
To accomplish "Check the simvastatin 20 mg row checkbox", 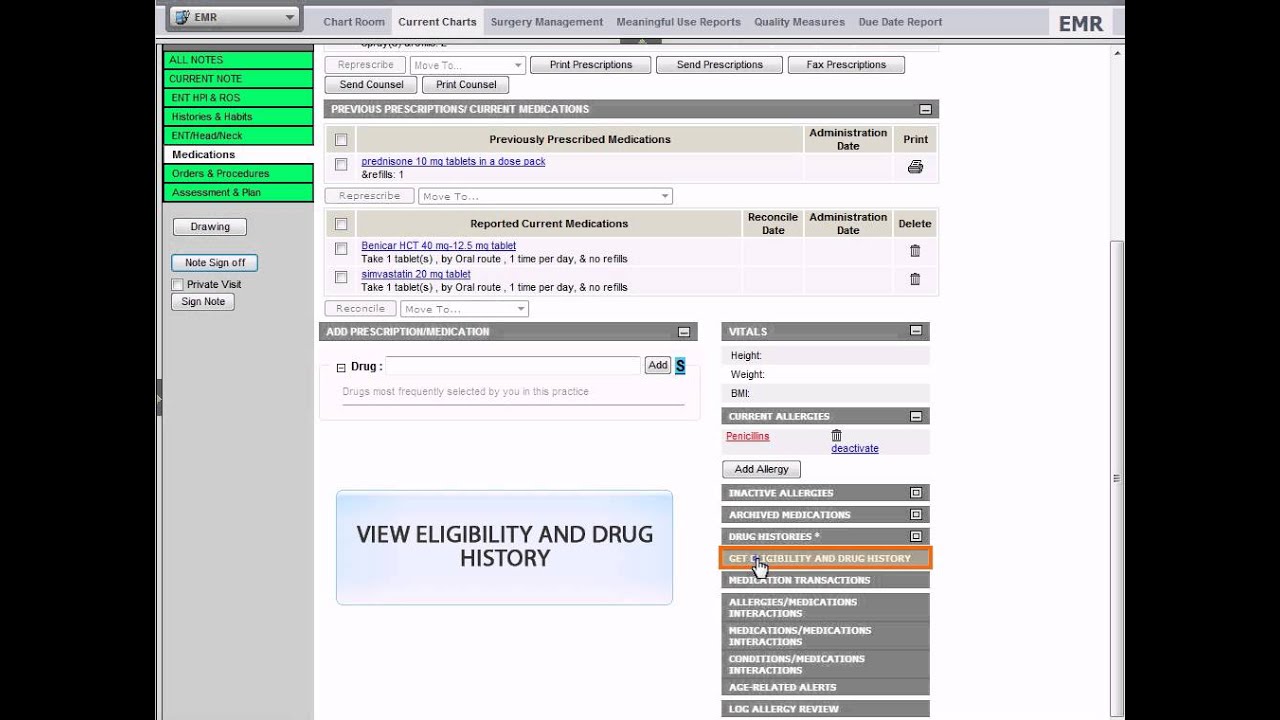I will coord(341,277).
